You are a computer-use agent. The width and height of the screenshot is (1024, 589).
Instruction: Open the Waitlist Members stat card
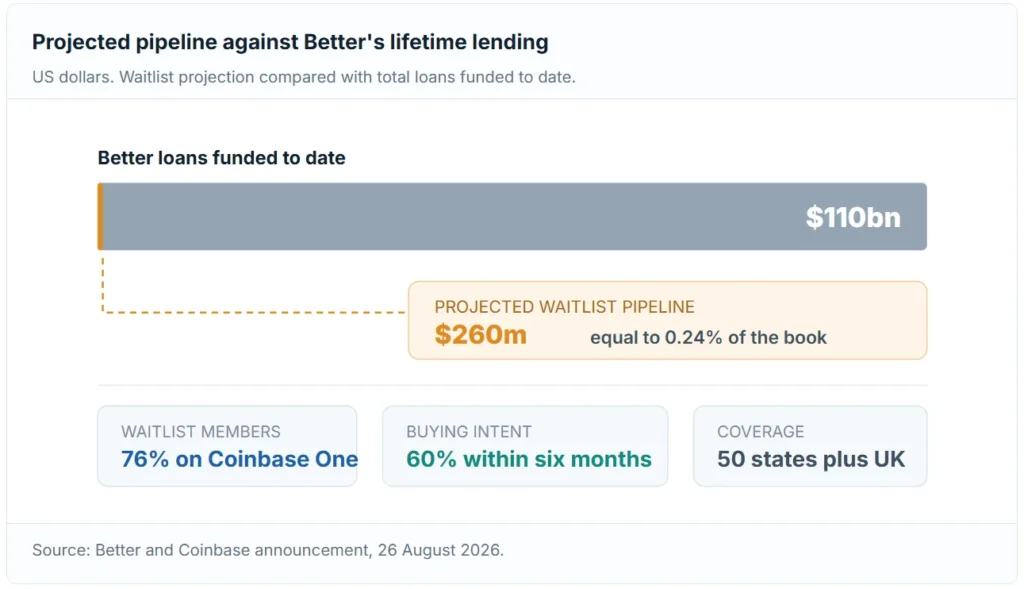(x=227, y=446)
